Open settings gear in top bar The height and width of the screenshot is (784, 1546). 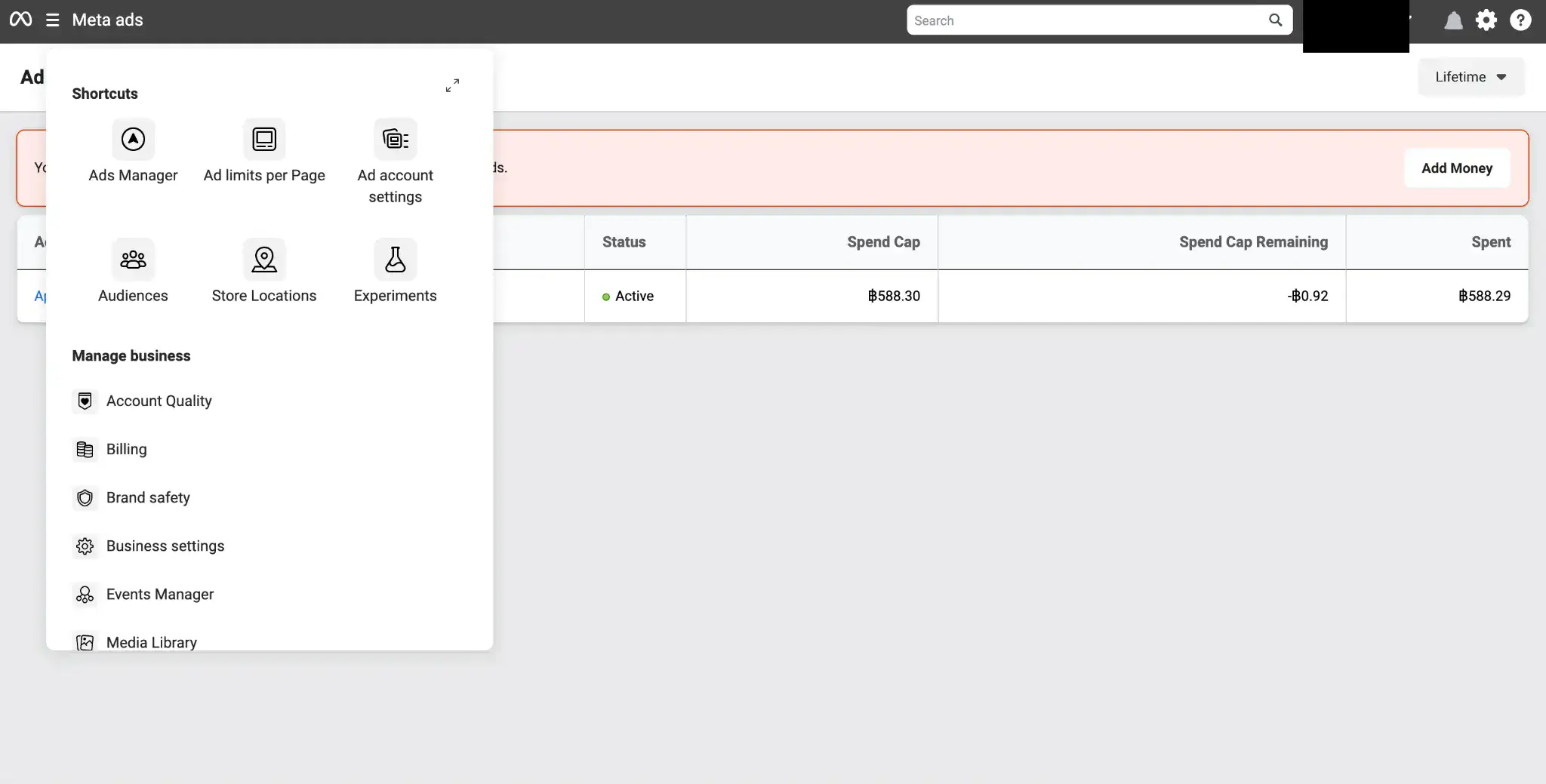tap(1486, 20)
